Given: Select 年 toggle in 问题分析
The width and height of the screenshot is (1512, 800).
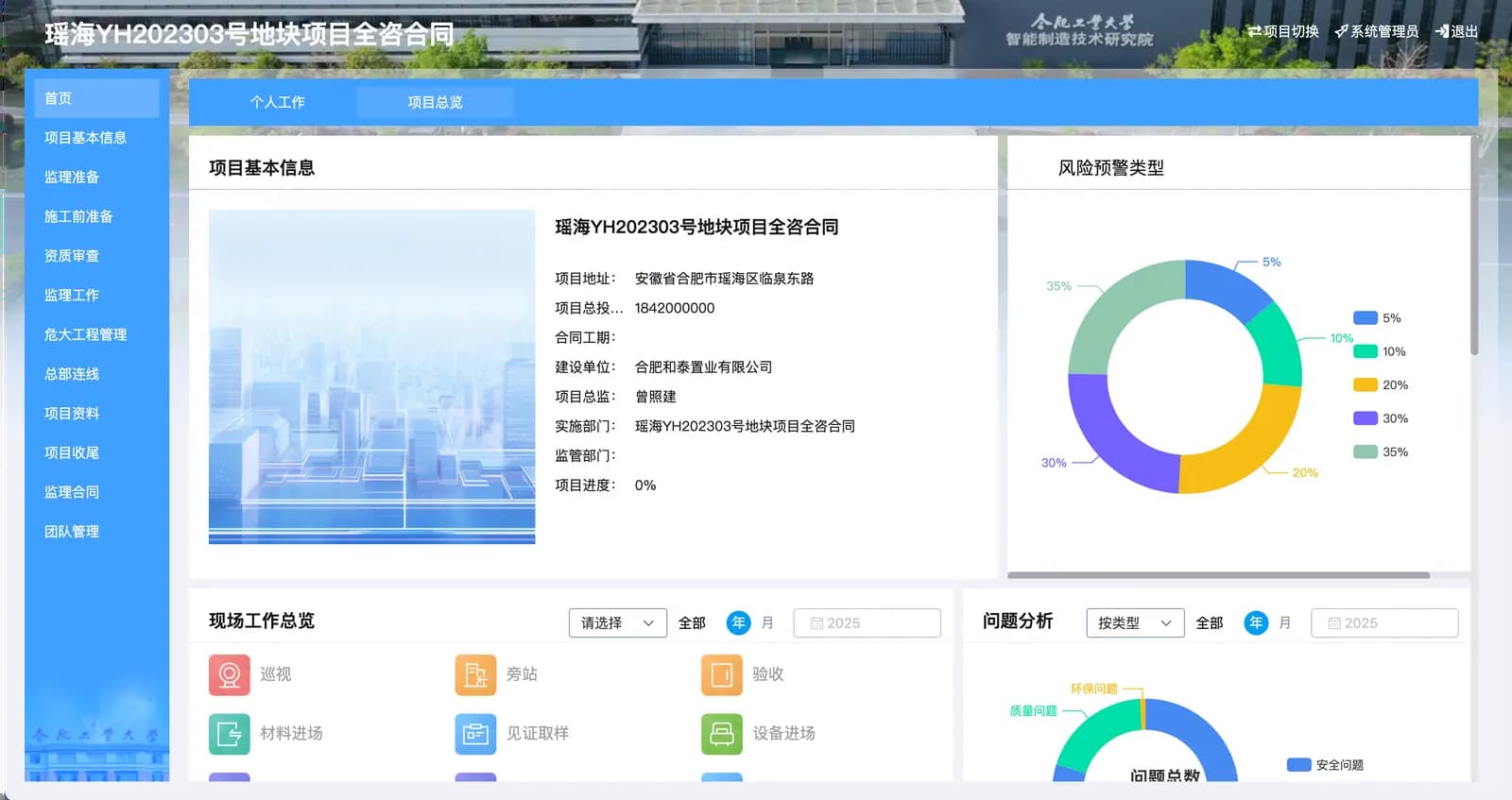Looking at the screenshot, I should (1256, 622).
